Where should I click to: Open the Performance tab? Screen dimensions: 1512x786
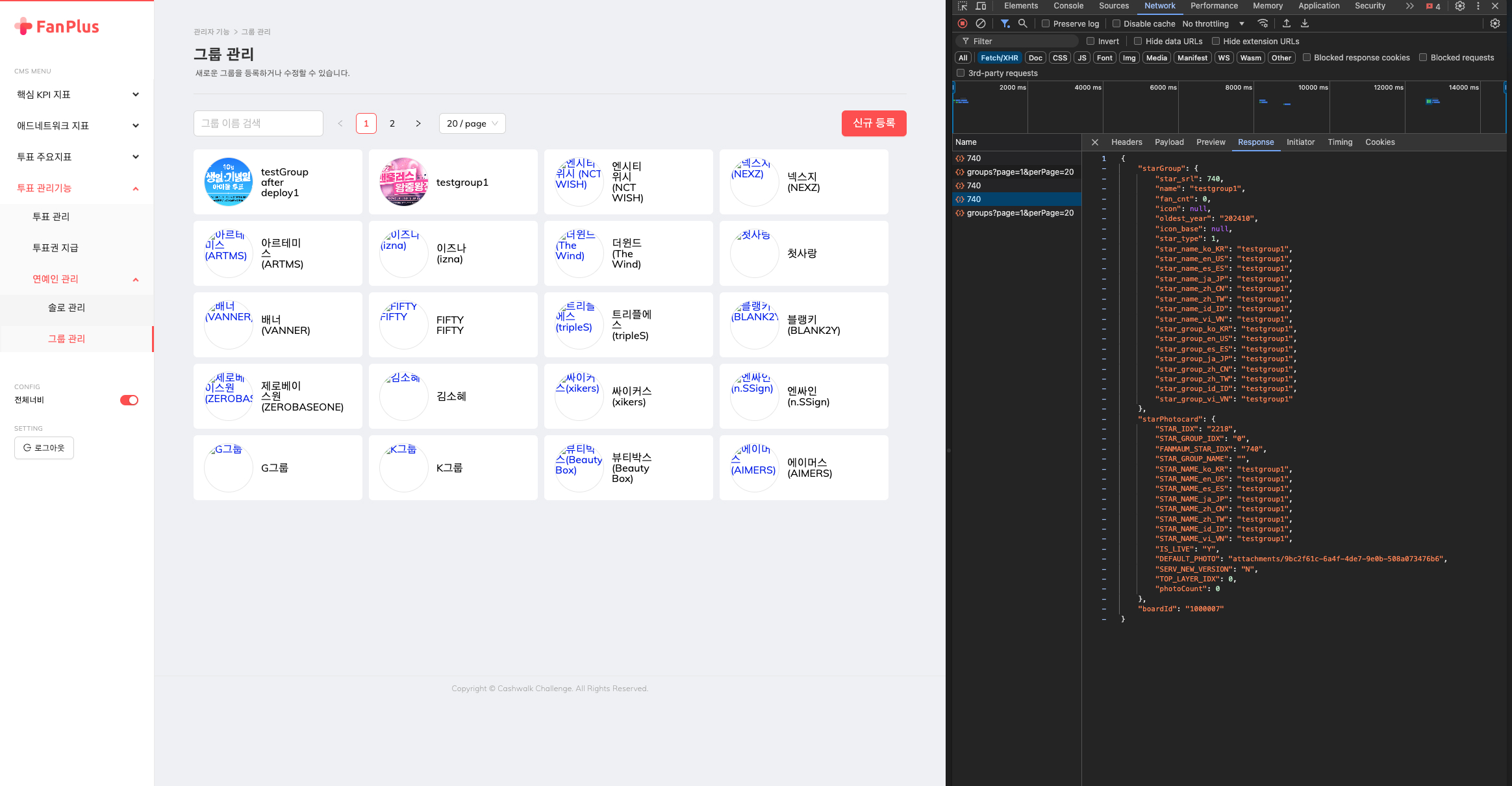tap(1214, 6)
